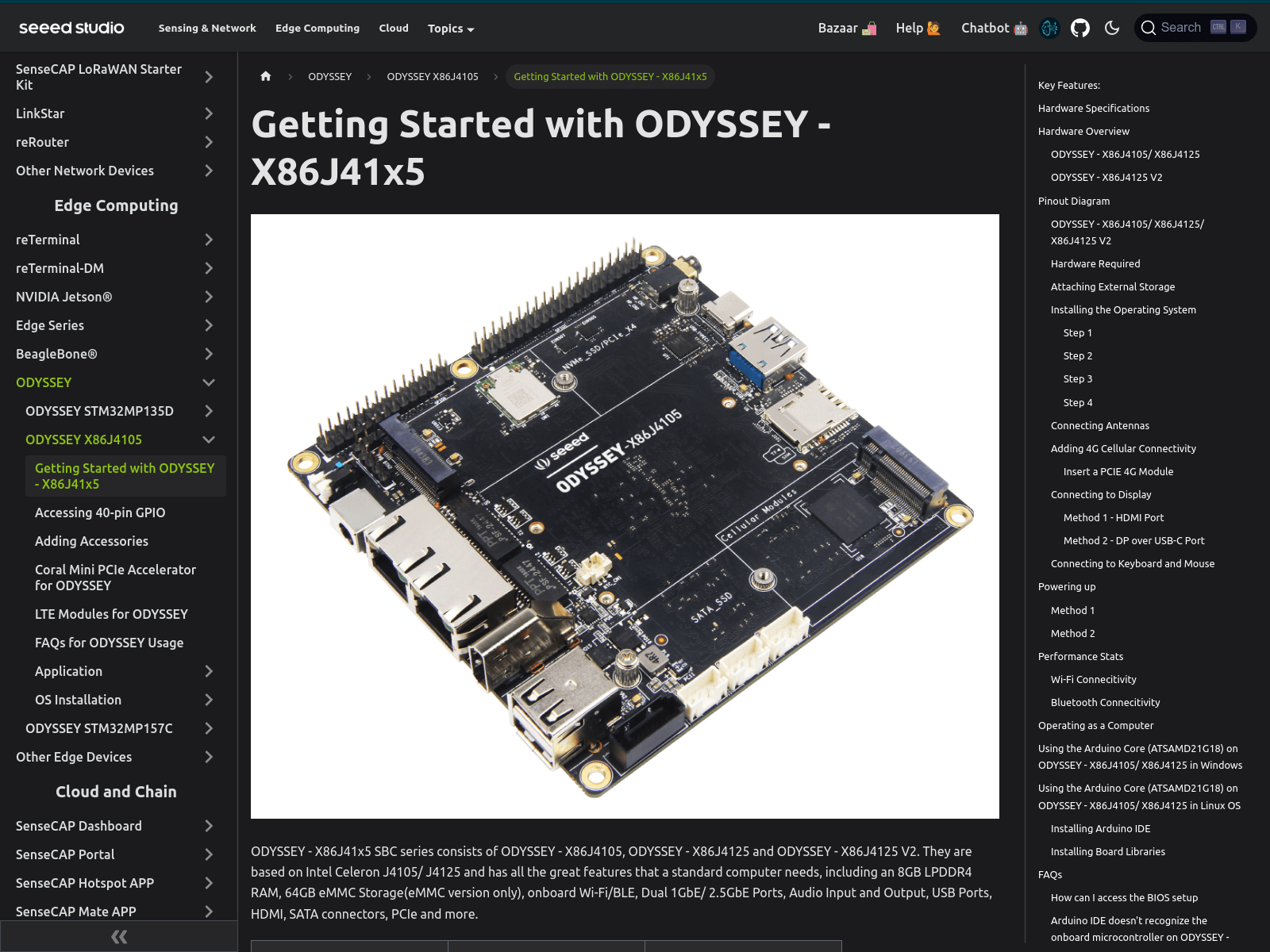Expand the NVIDIA Jetson chevron
Viewport: 1270px width, 952px height.
(209, 297)
